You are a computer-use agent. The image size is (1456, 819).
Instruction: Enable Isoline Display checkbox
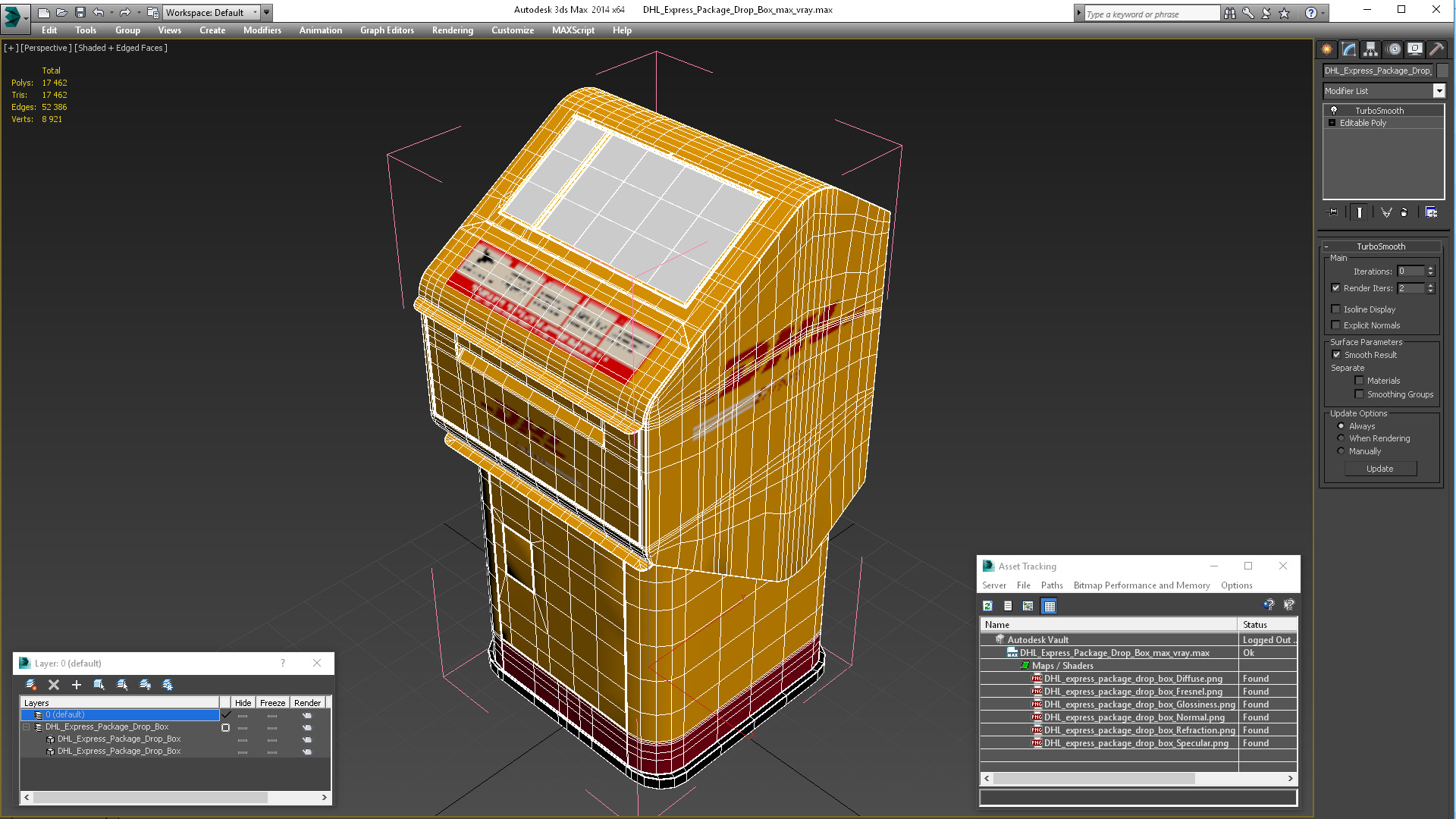click(1336, 309)
